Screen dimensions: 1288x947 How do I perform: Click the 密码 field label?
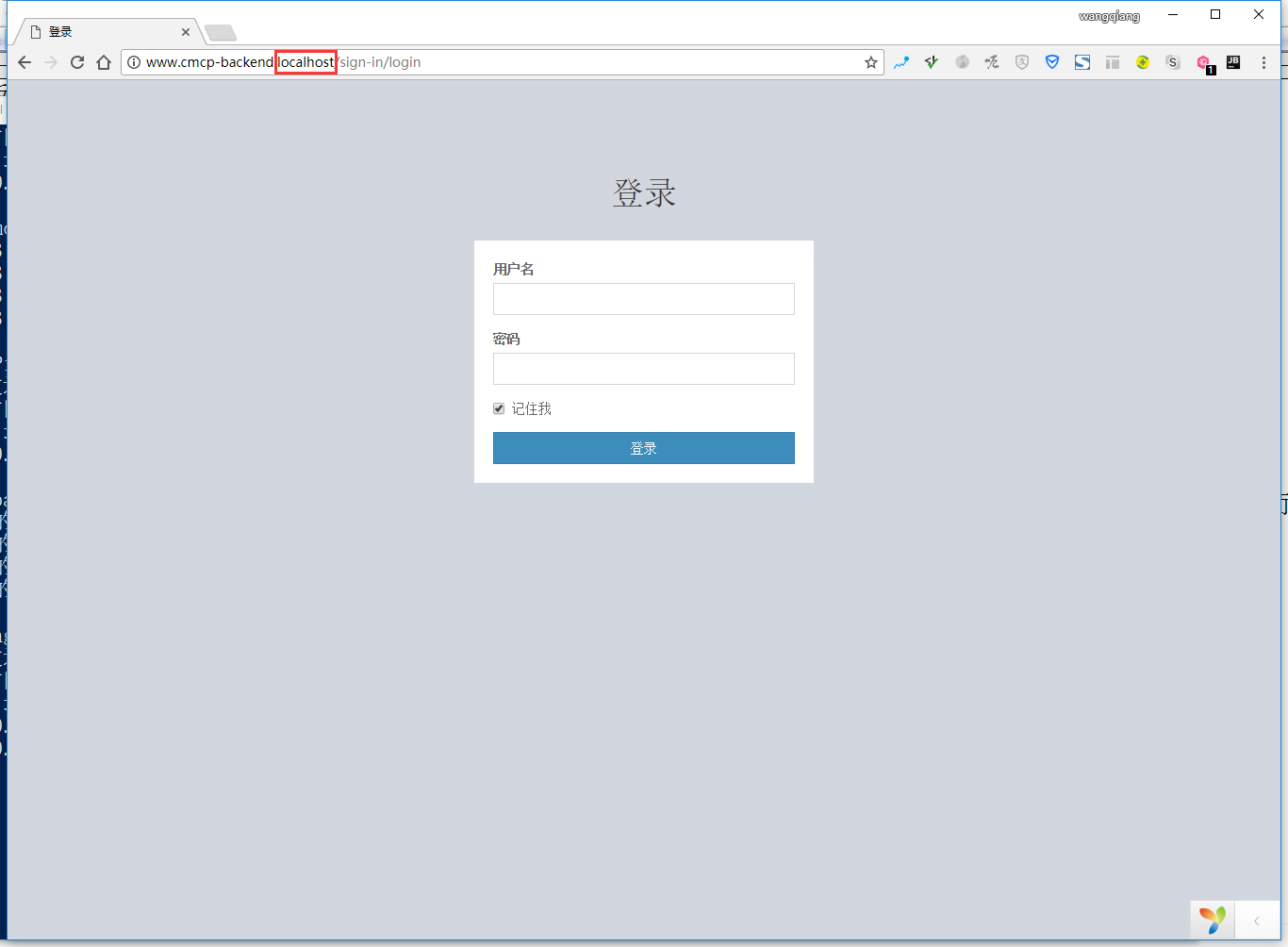(x=506, y=339)
